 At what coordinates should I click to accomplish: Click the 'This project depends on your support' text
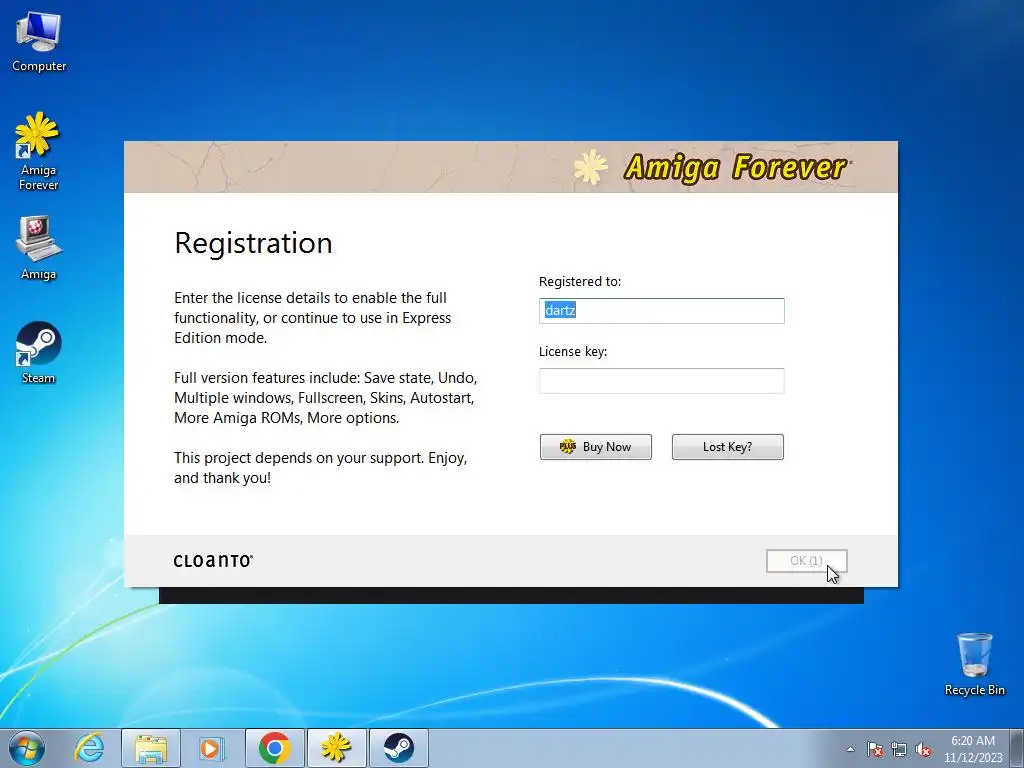coord(321,468)
